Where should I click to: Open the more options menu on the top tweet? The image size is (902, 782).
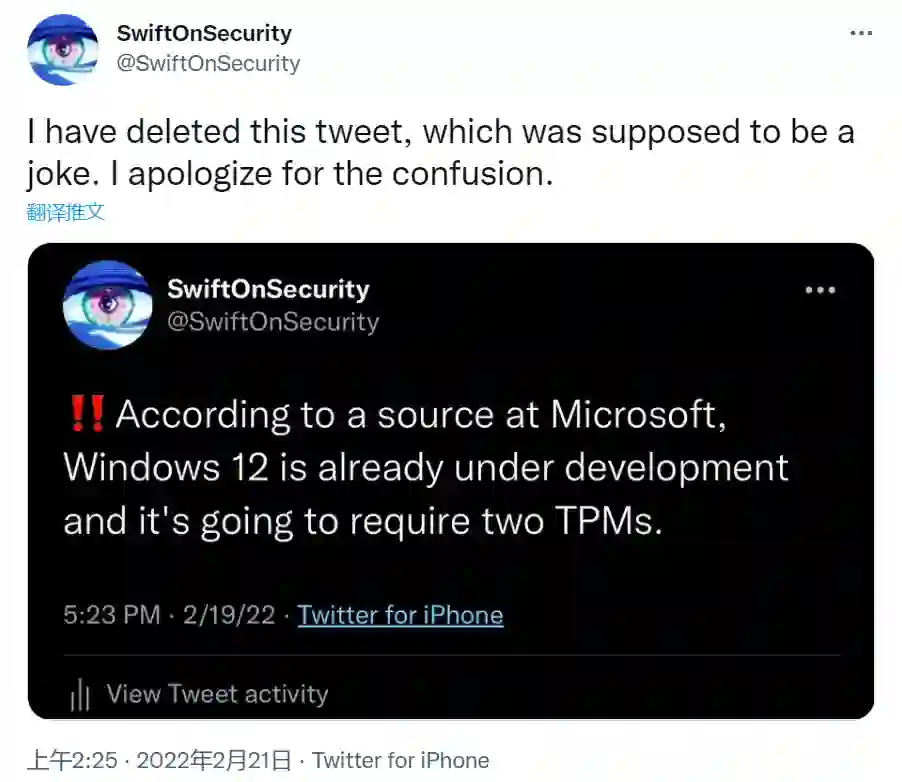[x=861, y=33]
